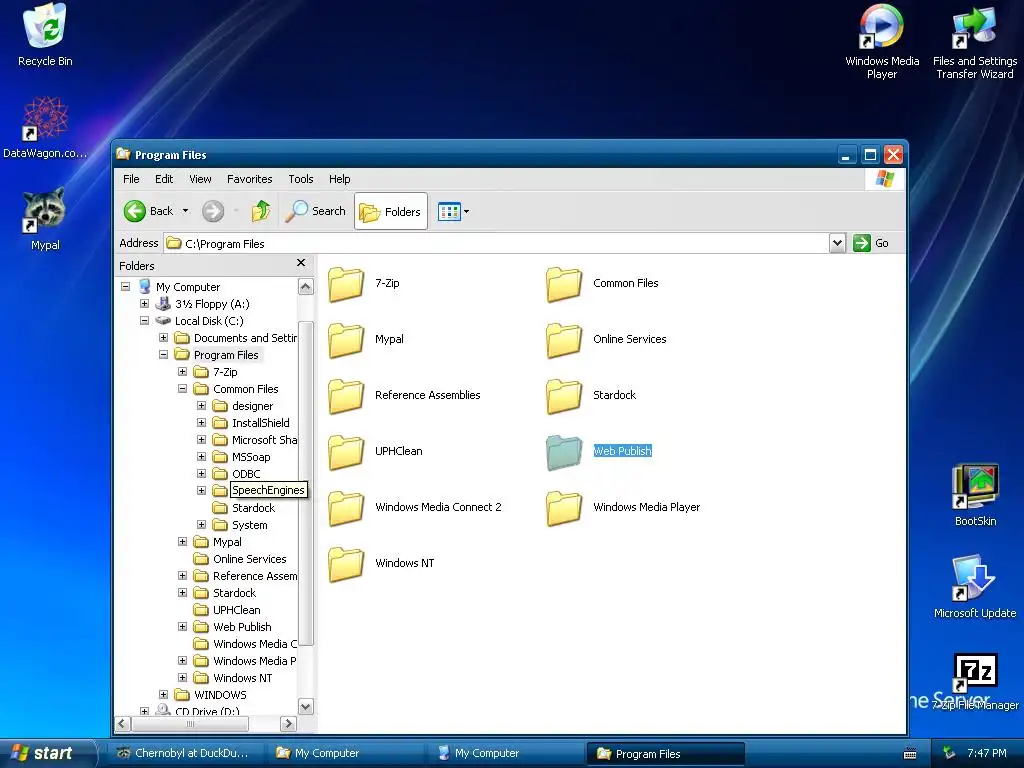Click the Program Files taskbar button
Viewport: 1024px width, 768px height.
pos(665,754)
